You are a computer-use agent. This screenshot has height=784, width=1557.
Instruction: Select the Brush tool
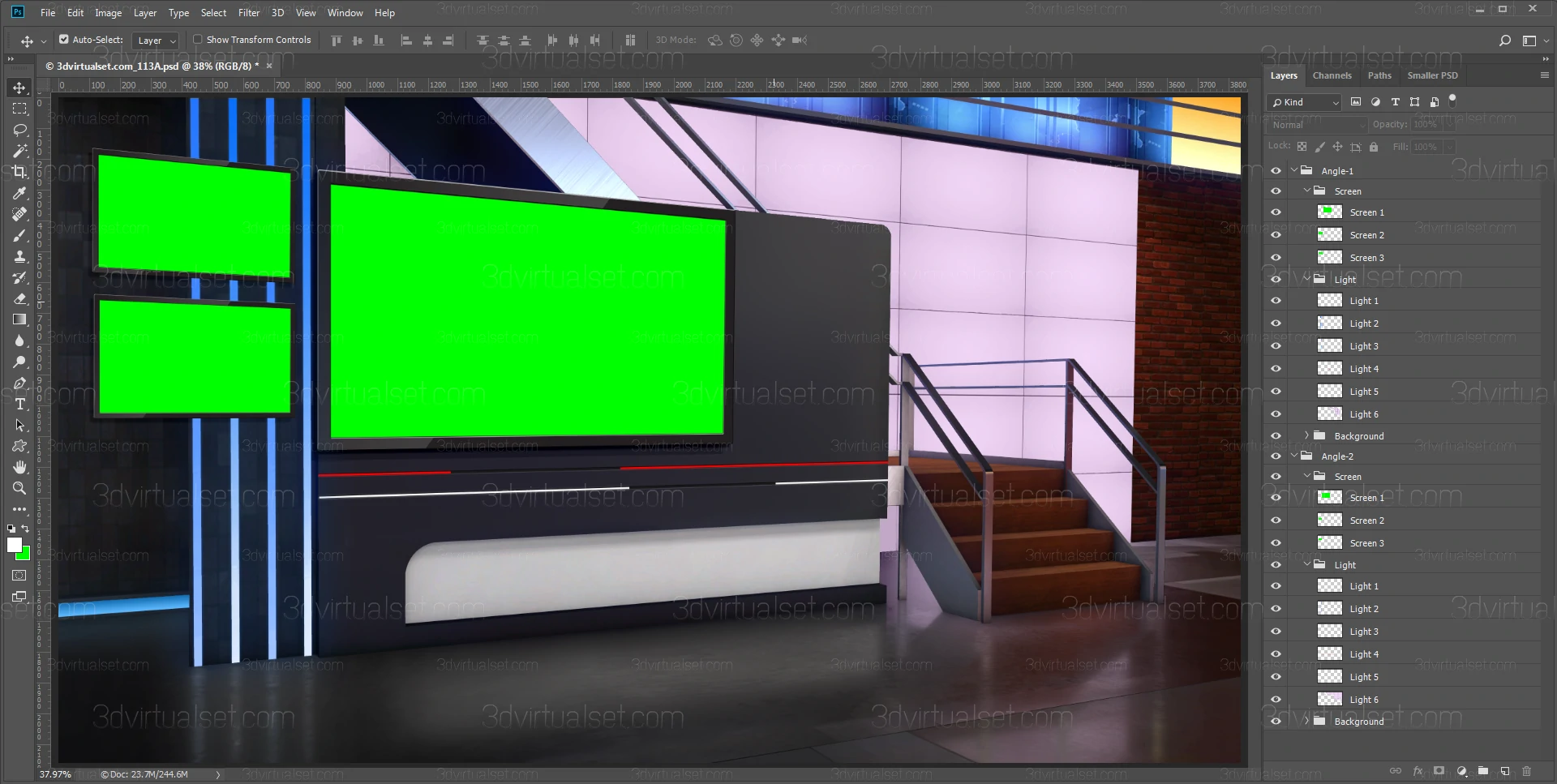click(19, 235)
